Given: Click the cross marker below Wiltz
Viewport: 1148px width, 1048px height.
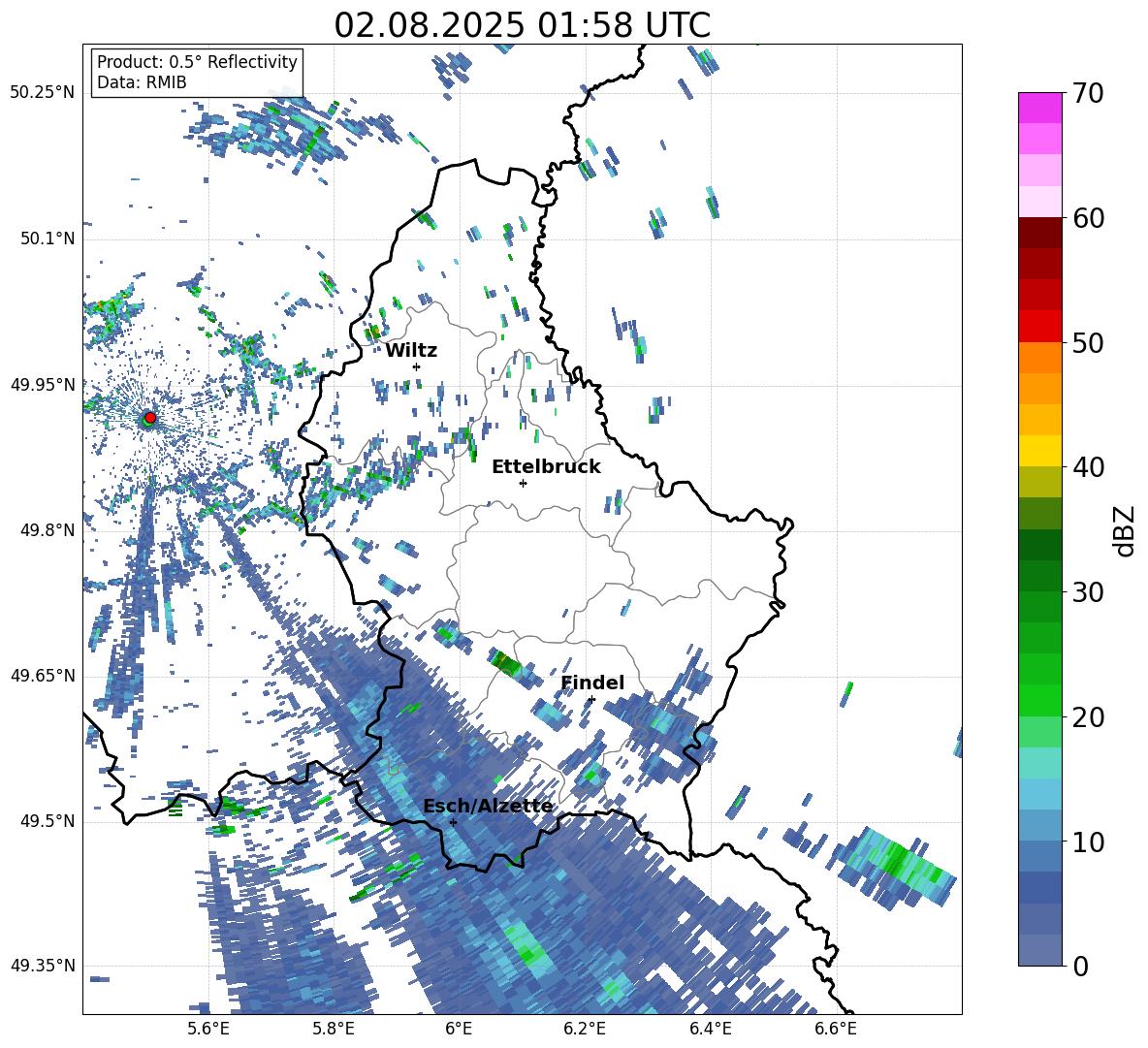Looking at the screenshot, I should click(x=417, y=366).
